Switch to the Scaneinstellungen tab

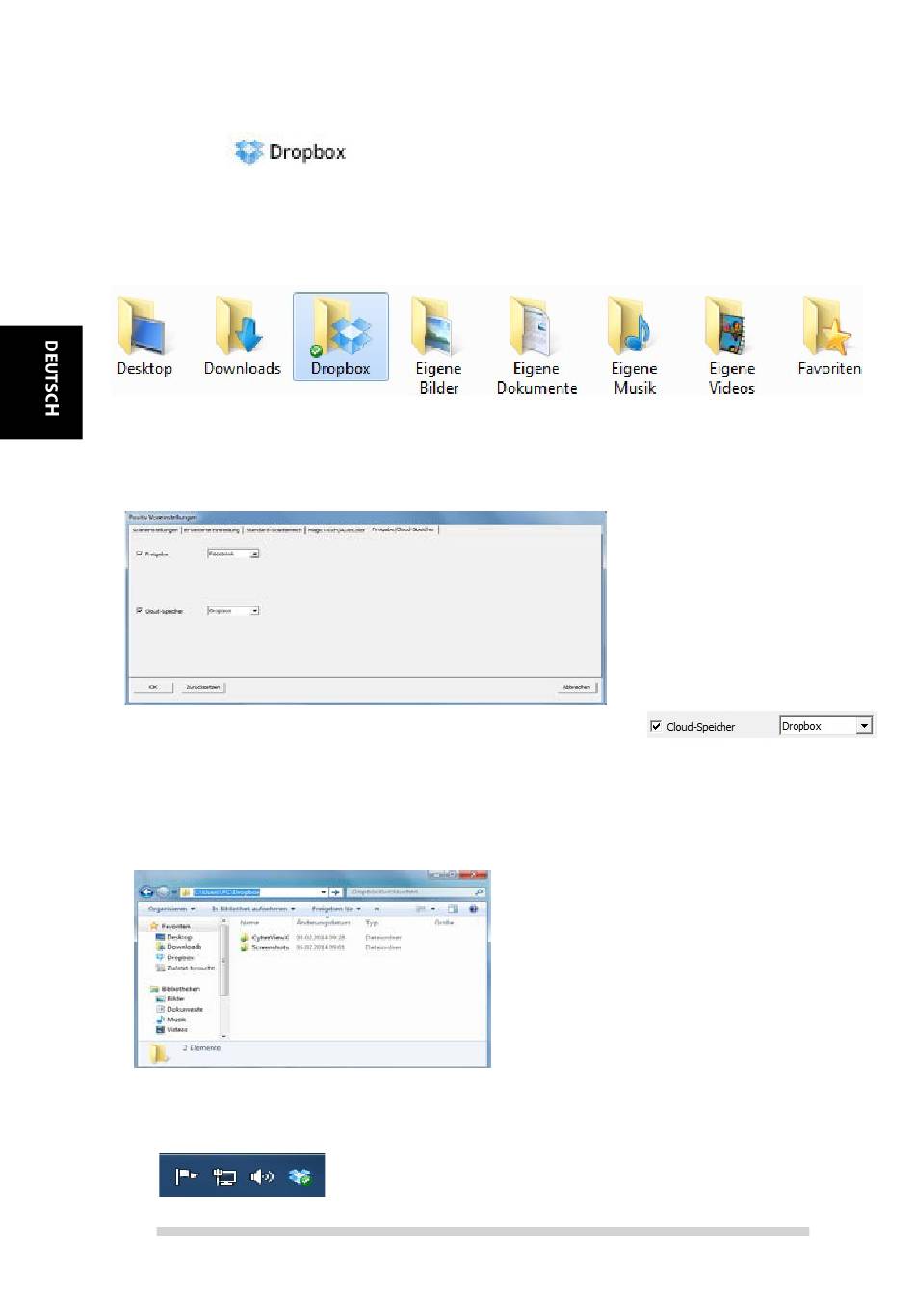(x=155, y=529)
